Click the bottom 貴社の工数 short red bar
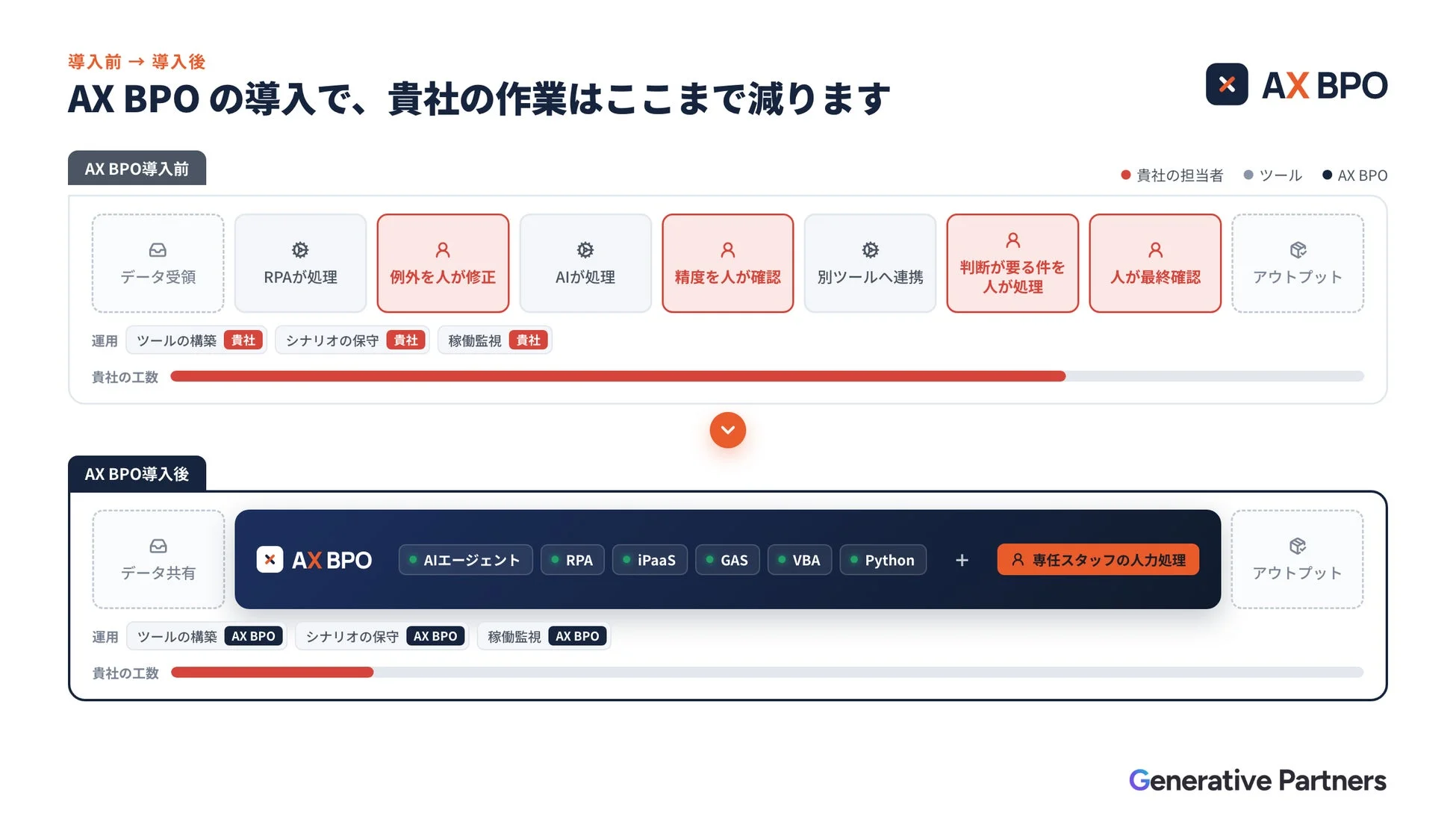Viewport: 1456px width, 819px height. click(x=273, y=672)
